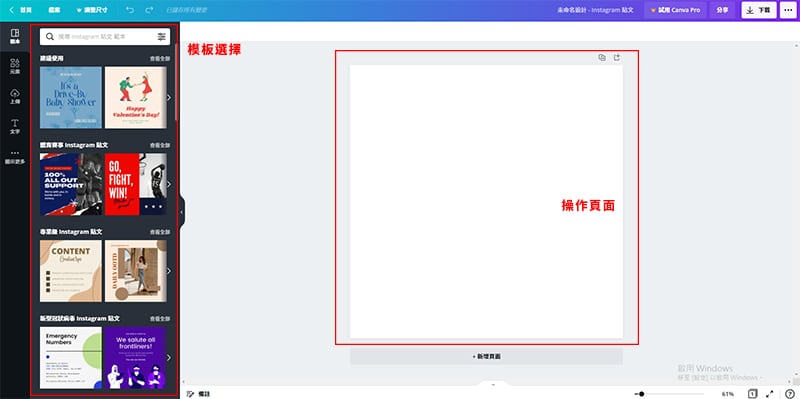Click the add new page (新增頁面) button
Viewport: 800px width, 399px height.
click(486, 357)
